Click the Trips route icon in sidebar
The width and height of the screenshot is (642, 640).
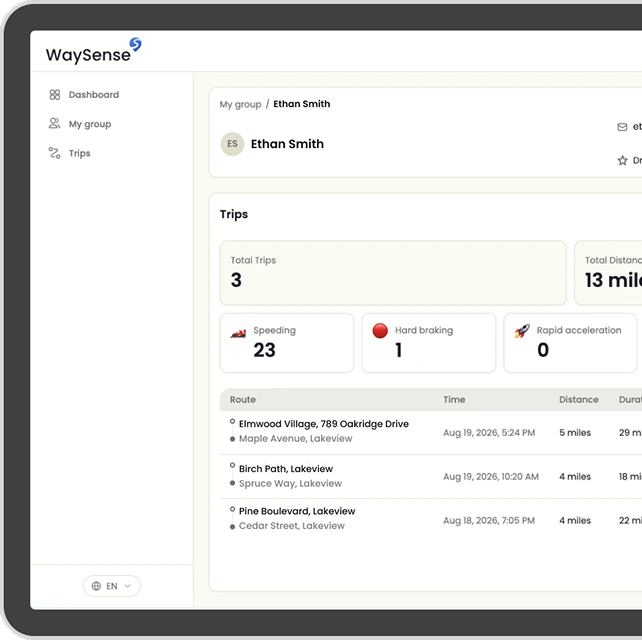[54, 153]
